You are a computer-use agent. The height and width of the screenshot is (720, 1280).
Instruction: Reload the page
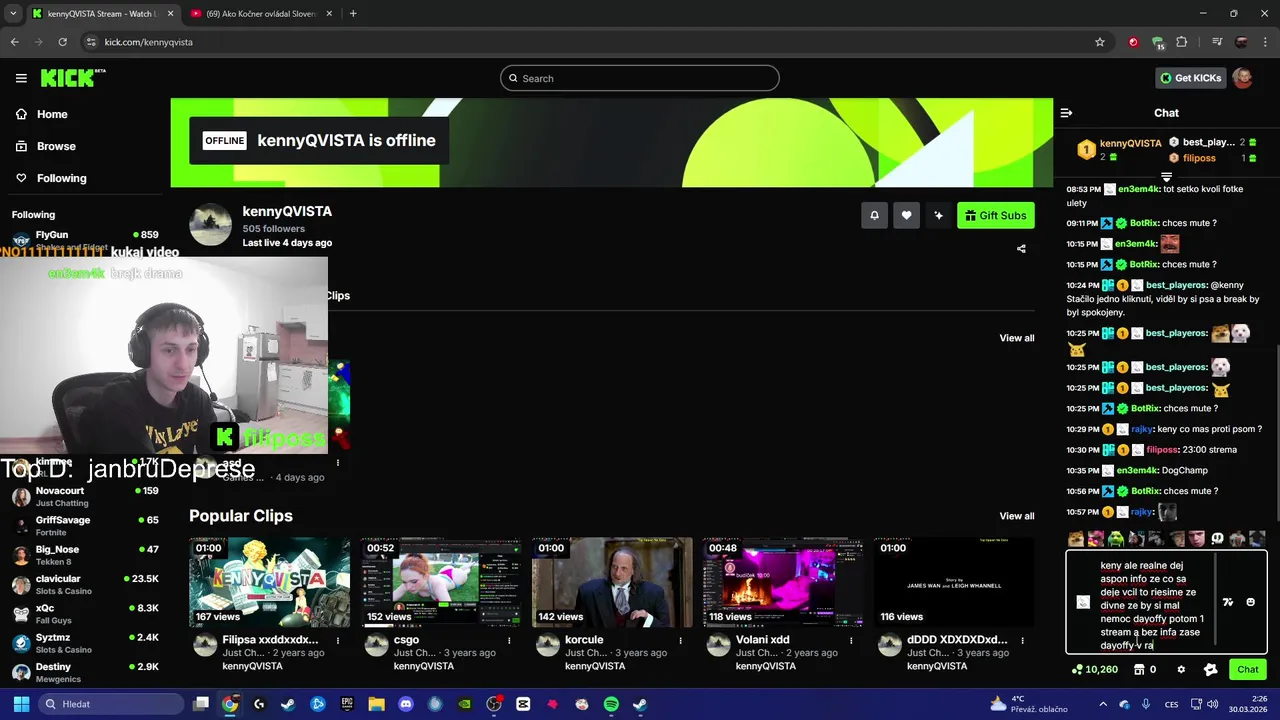click(x=62, y=42)
